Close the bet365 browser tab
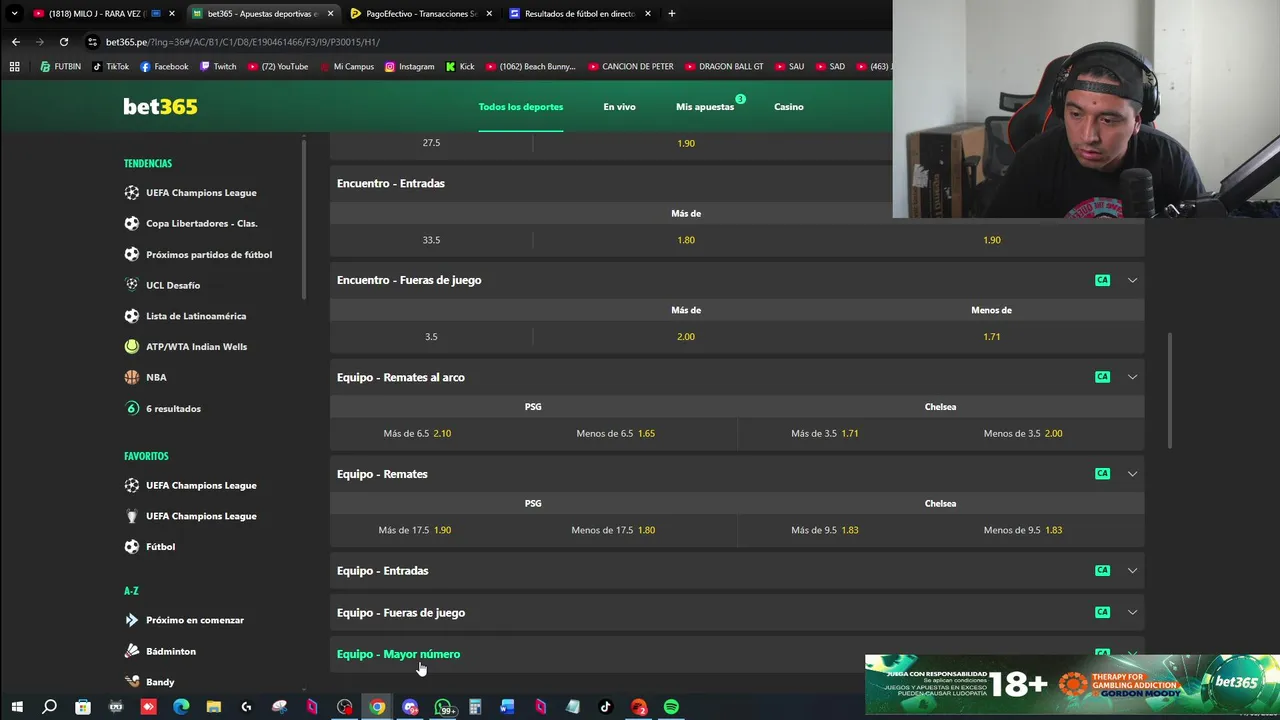This screenshot has height=720, width=1280. [x=330, y=14]
